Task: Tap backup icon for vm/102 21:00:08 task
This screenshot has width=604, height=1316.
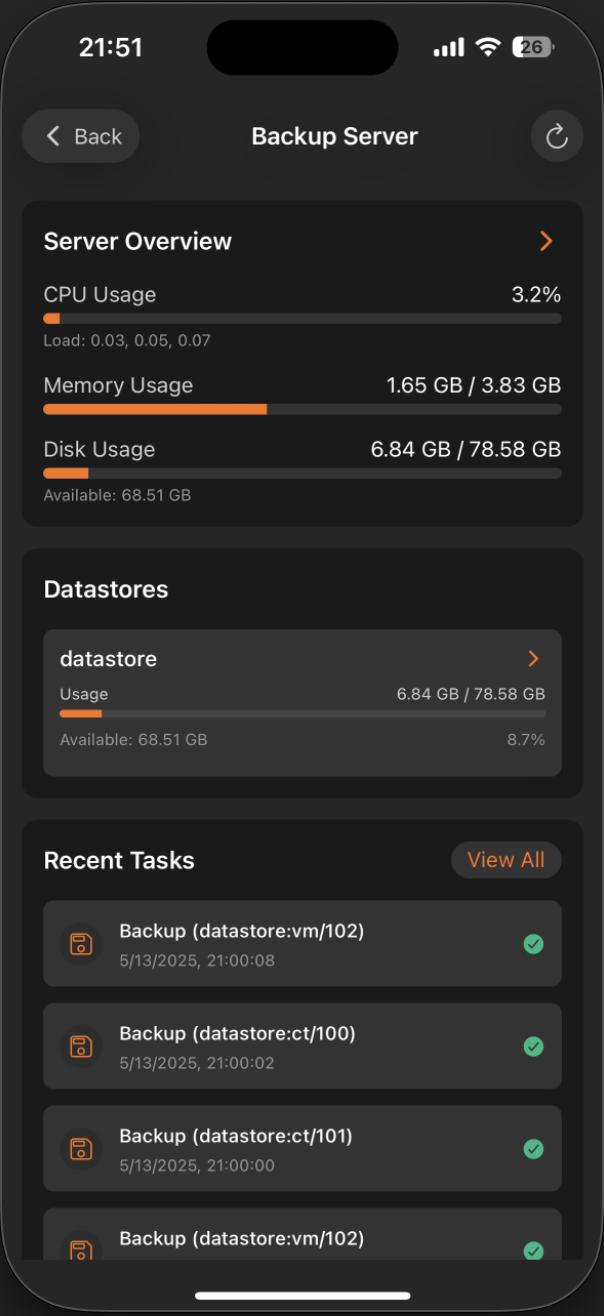Action: (x=81, y=944)
